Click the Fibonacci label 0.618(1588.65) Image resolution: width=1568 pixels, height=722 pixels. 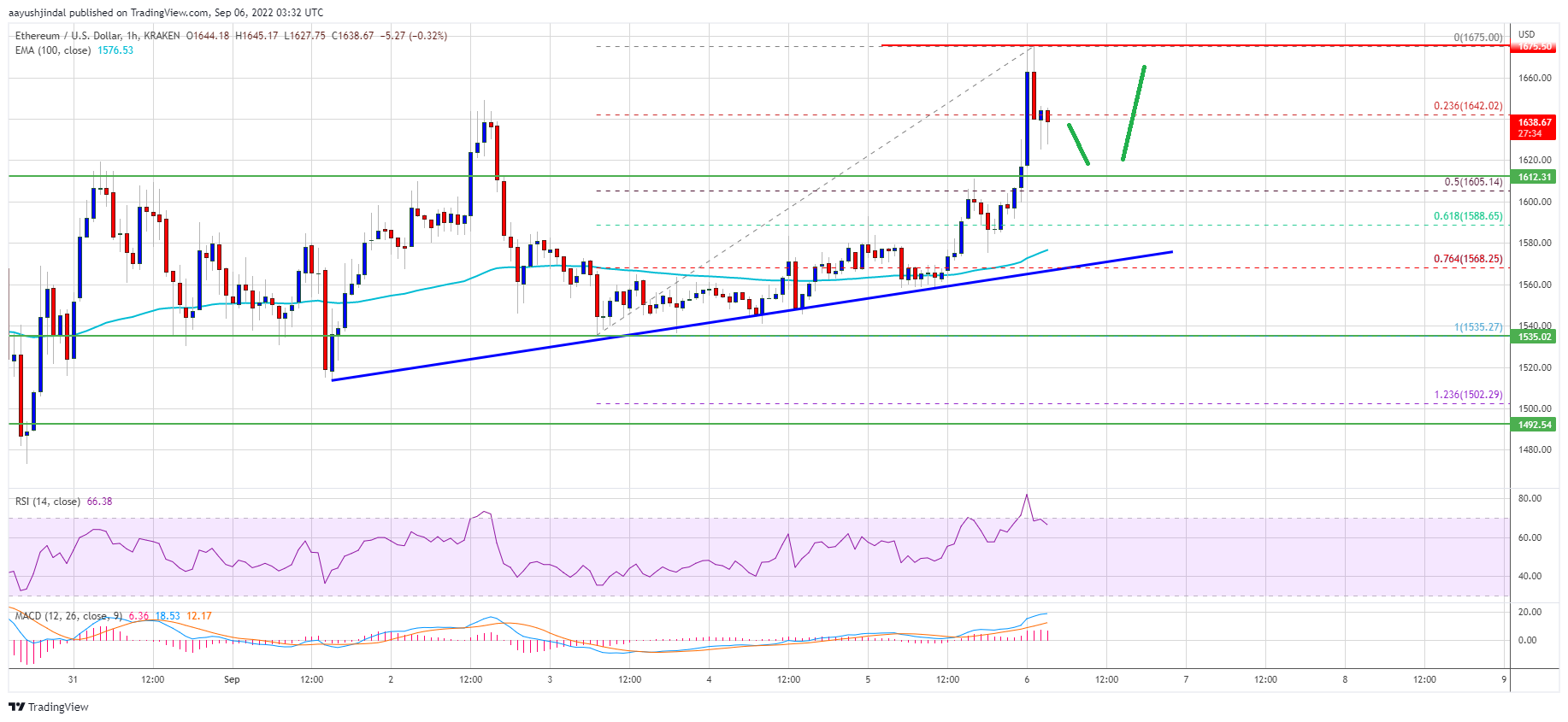pos(1468,216)
